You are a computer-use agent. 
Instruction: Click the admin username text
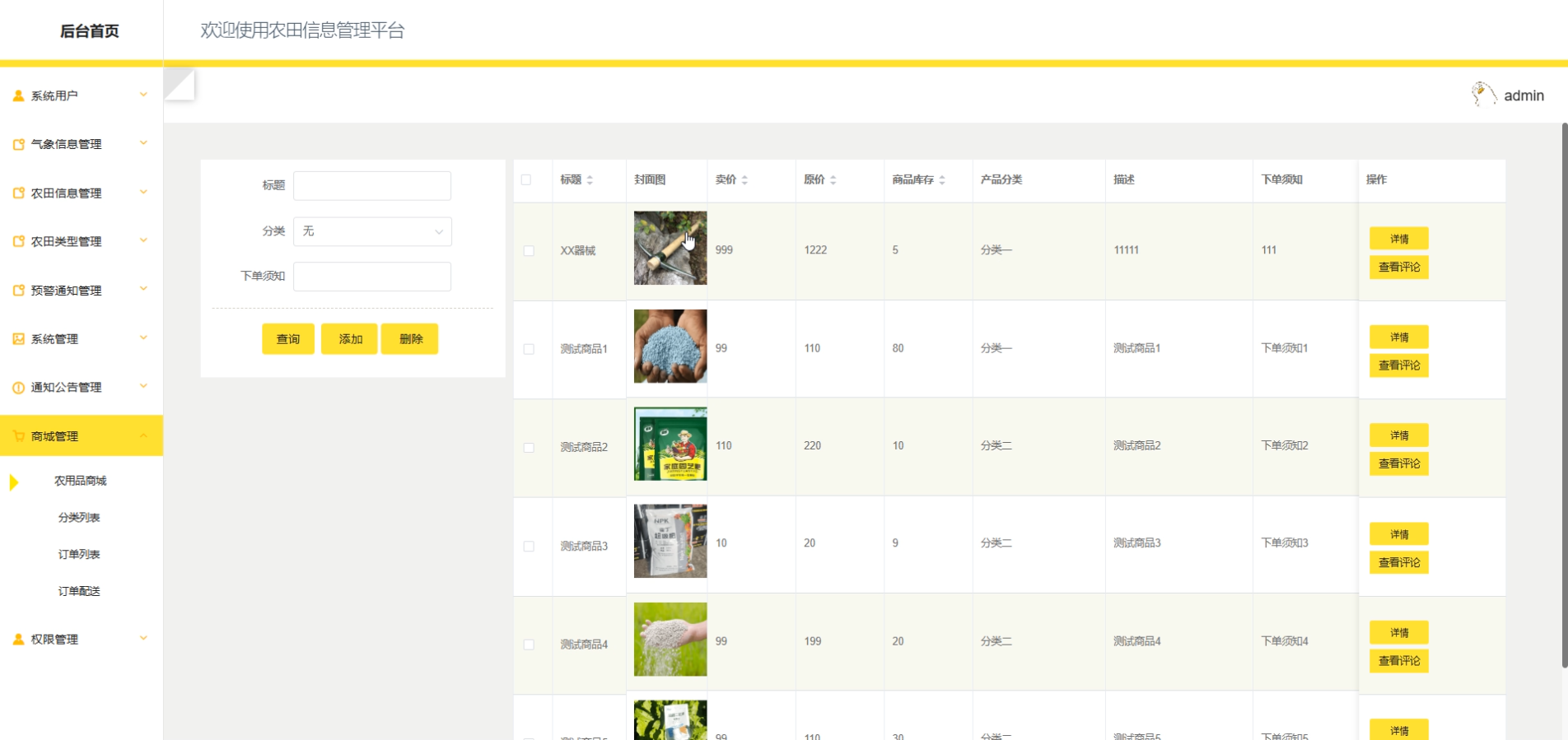[x=1524, y=95]
